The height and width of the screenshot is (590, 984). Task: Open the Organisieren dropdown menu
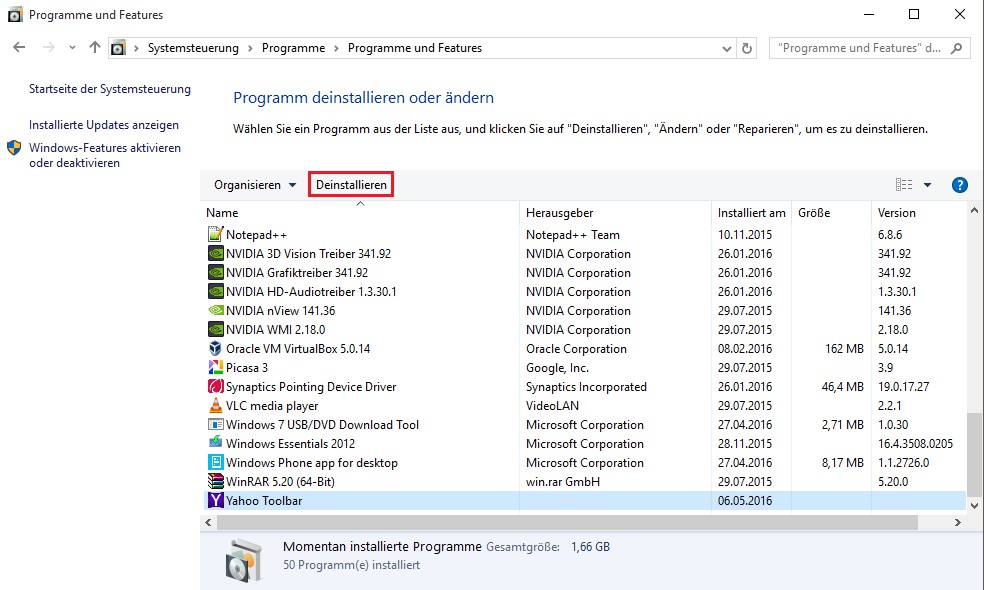coord(255,185)
